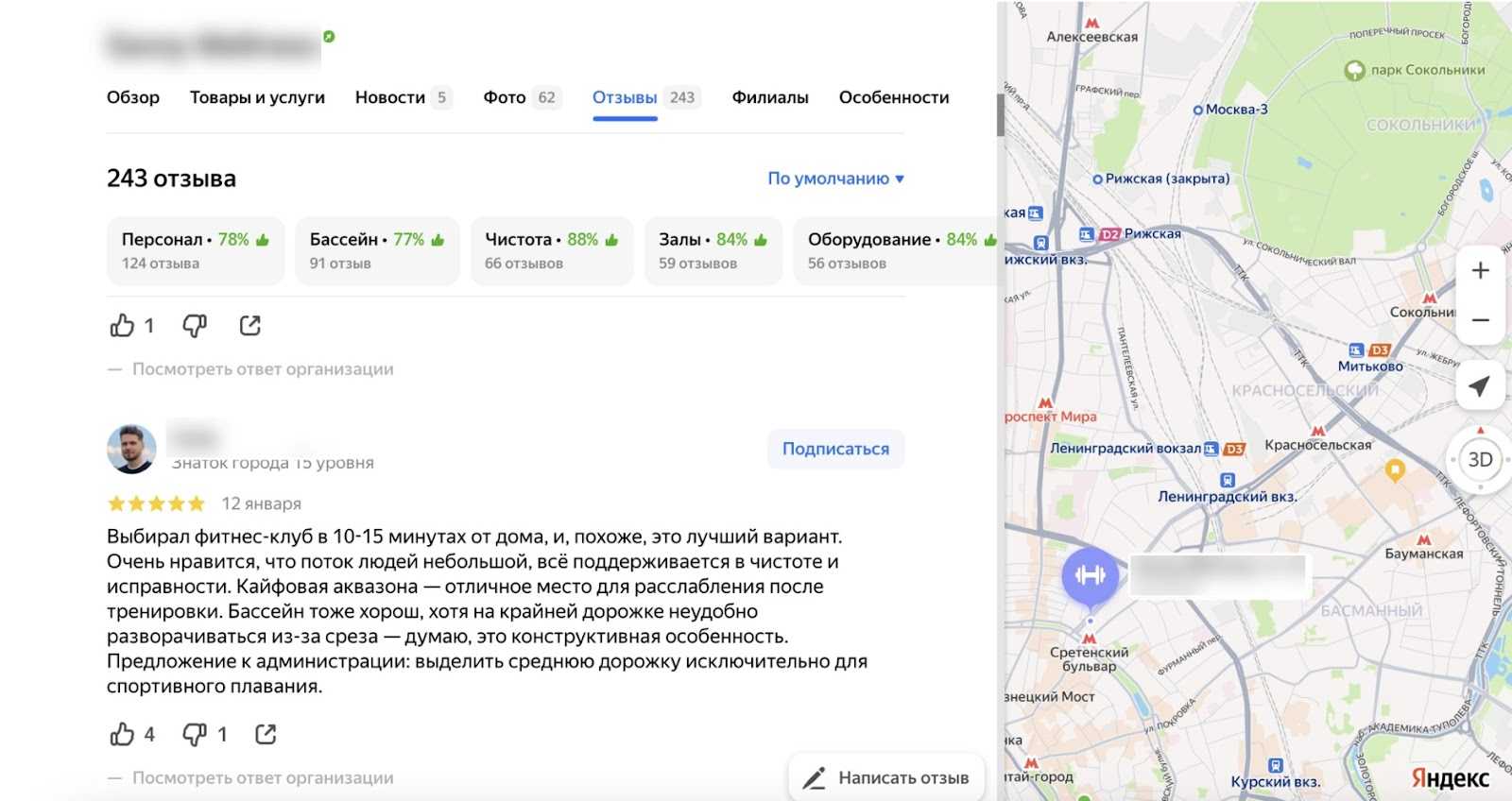Click the 243 отзыва heading
This screenshot has height=801, width=1512.
coord(171,179)
